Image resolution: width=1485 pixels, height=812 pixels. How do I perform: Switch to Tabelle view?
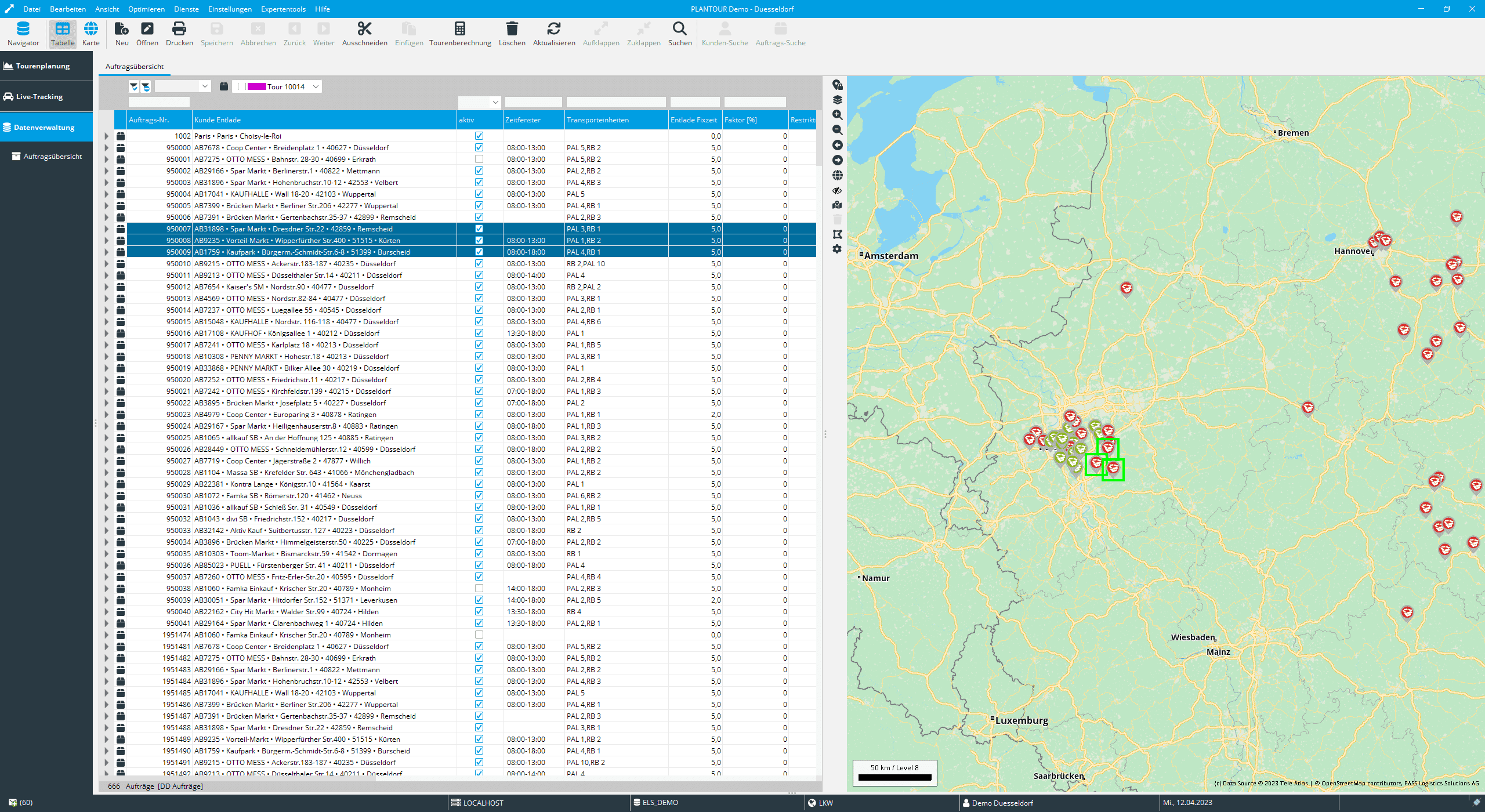[63, 34]
